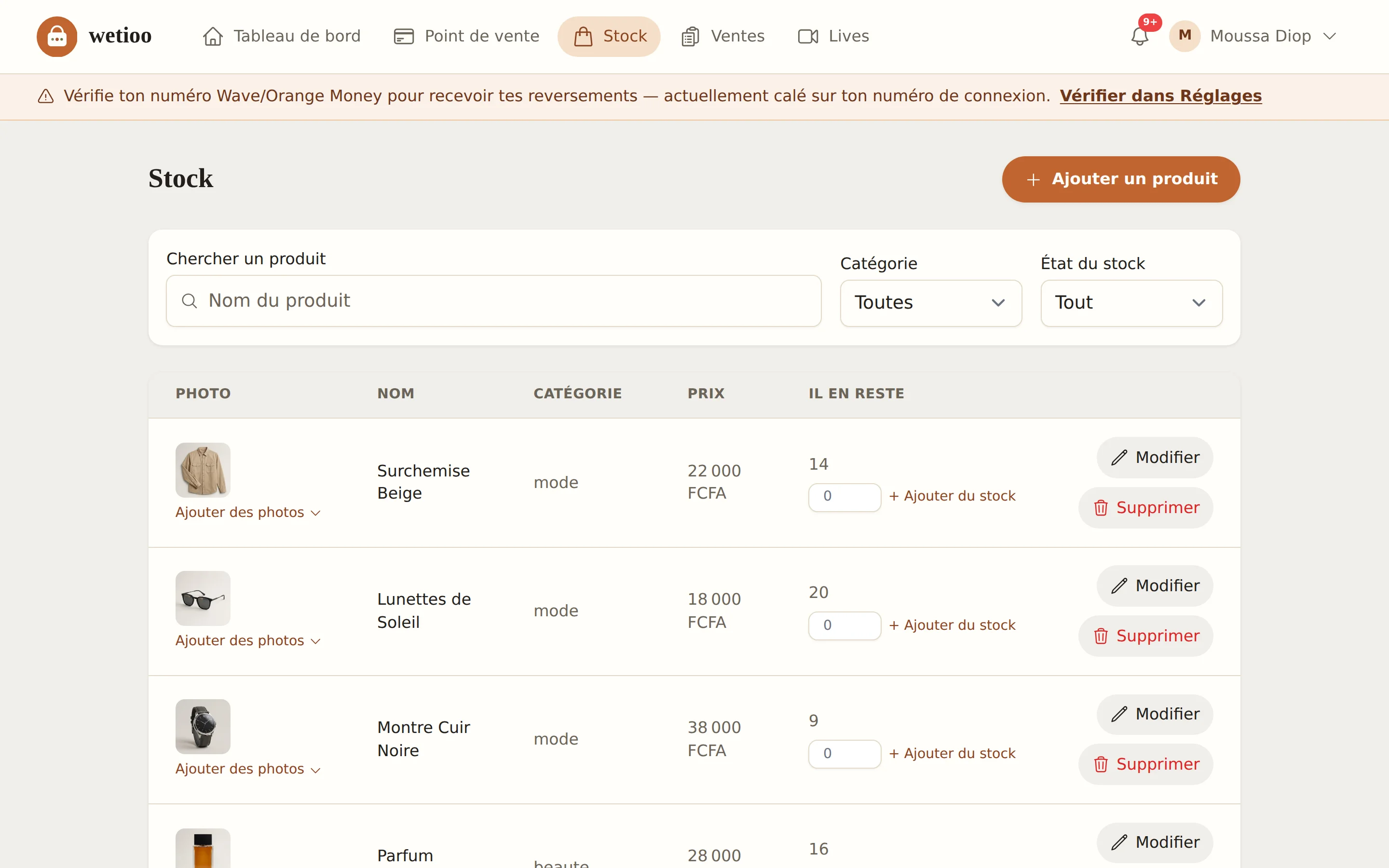The image size is (1389, 868).
Task: Expand Ajouter des photos for Surchemise Beige
Action: point(248,513)
